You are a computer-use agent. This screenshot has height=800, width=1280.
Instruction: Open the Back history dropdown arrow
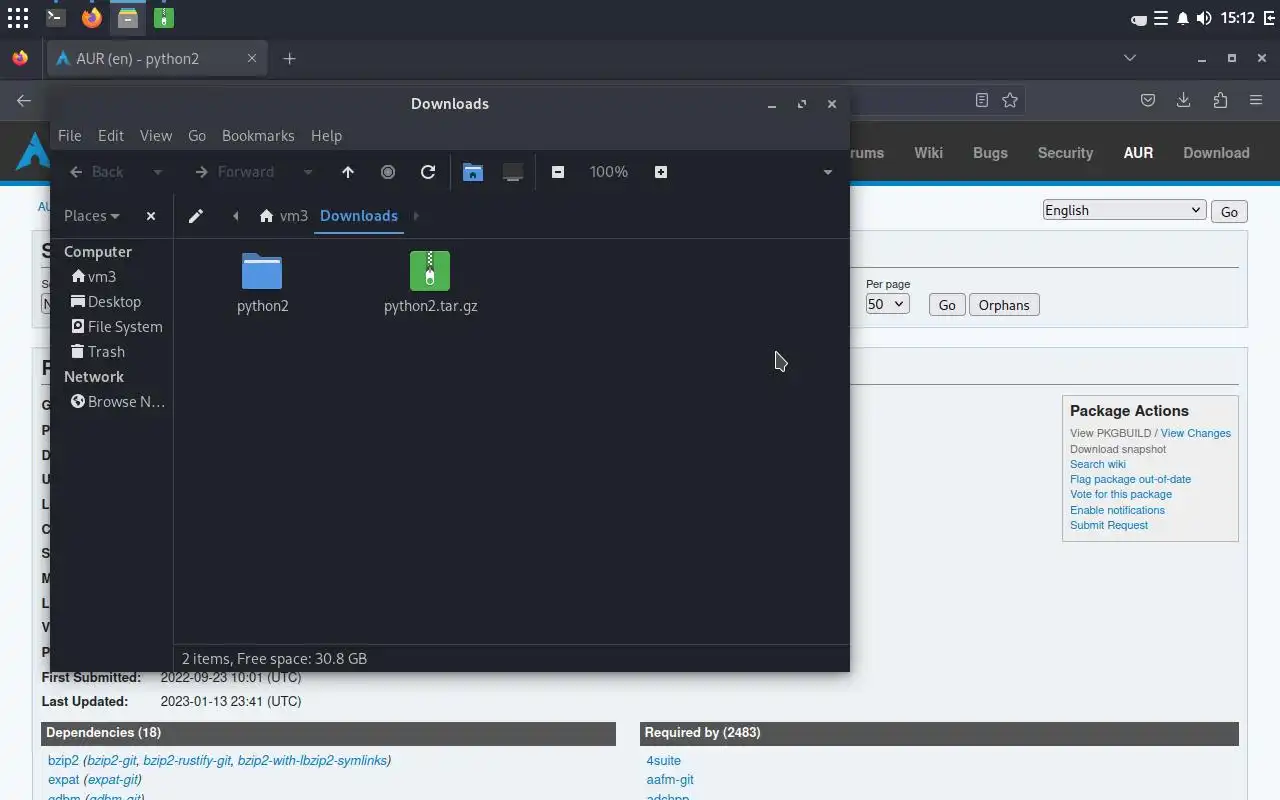(157, 172)
